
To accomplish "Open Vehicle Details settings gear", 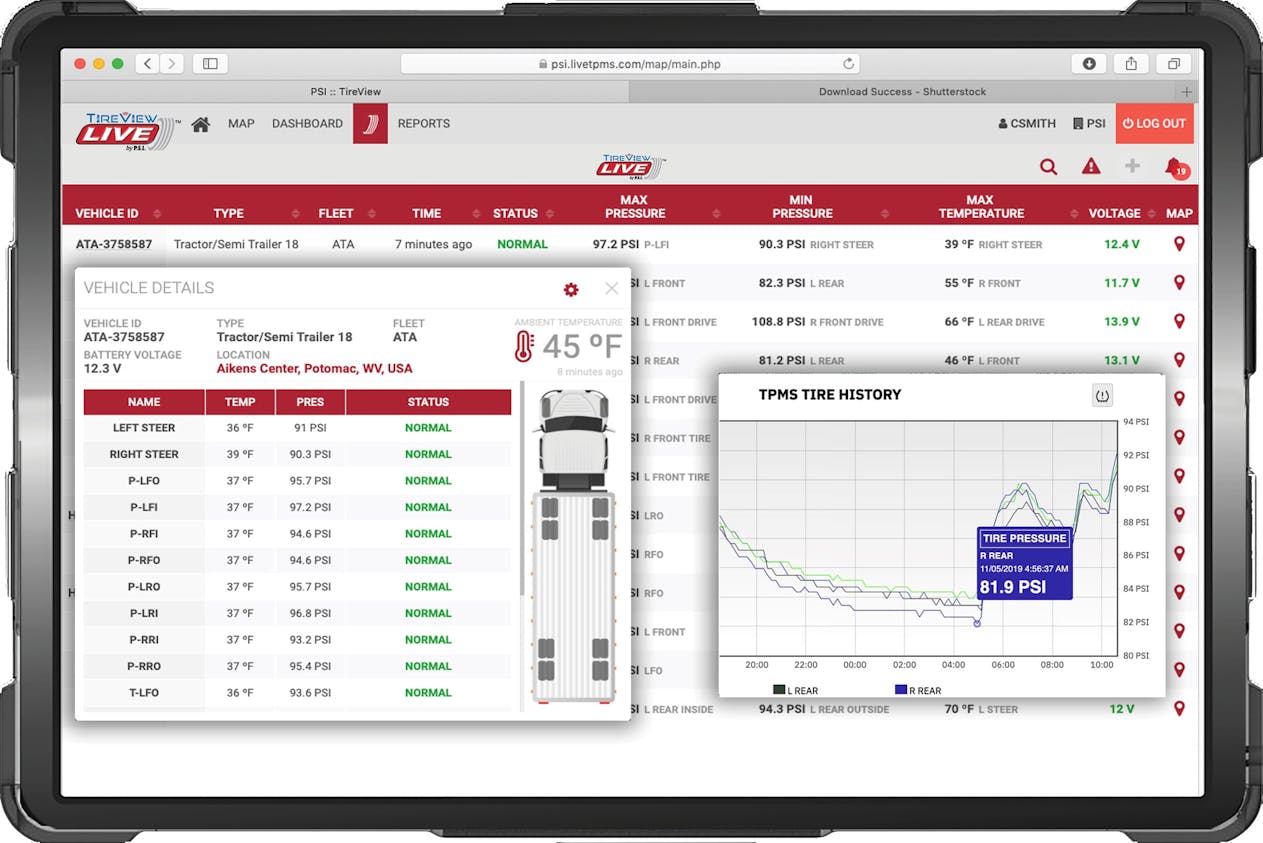I will pos(571,290).
